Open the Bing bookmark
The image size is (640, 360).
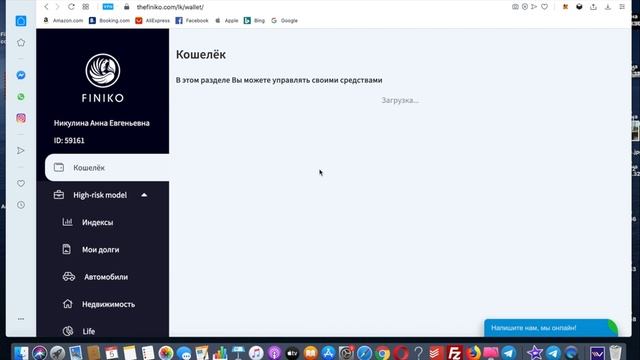(x=254, y=20)
